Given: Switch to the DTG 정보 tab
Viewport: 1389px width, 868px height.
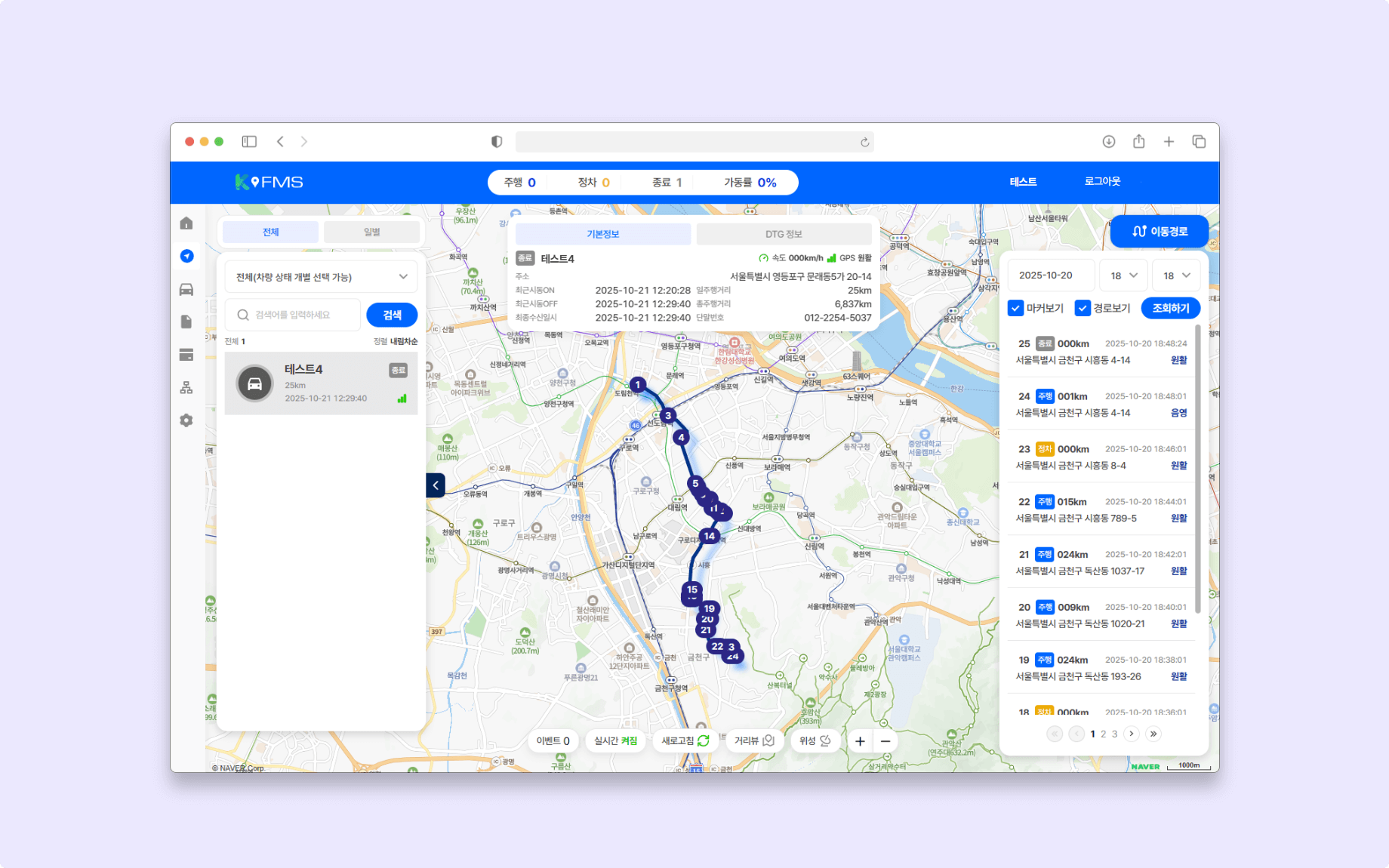Looking at the screenshot, I should (x=784, y=234).
